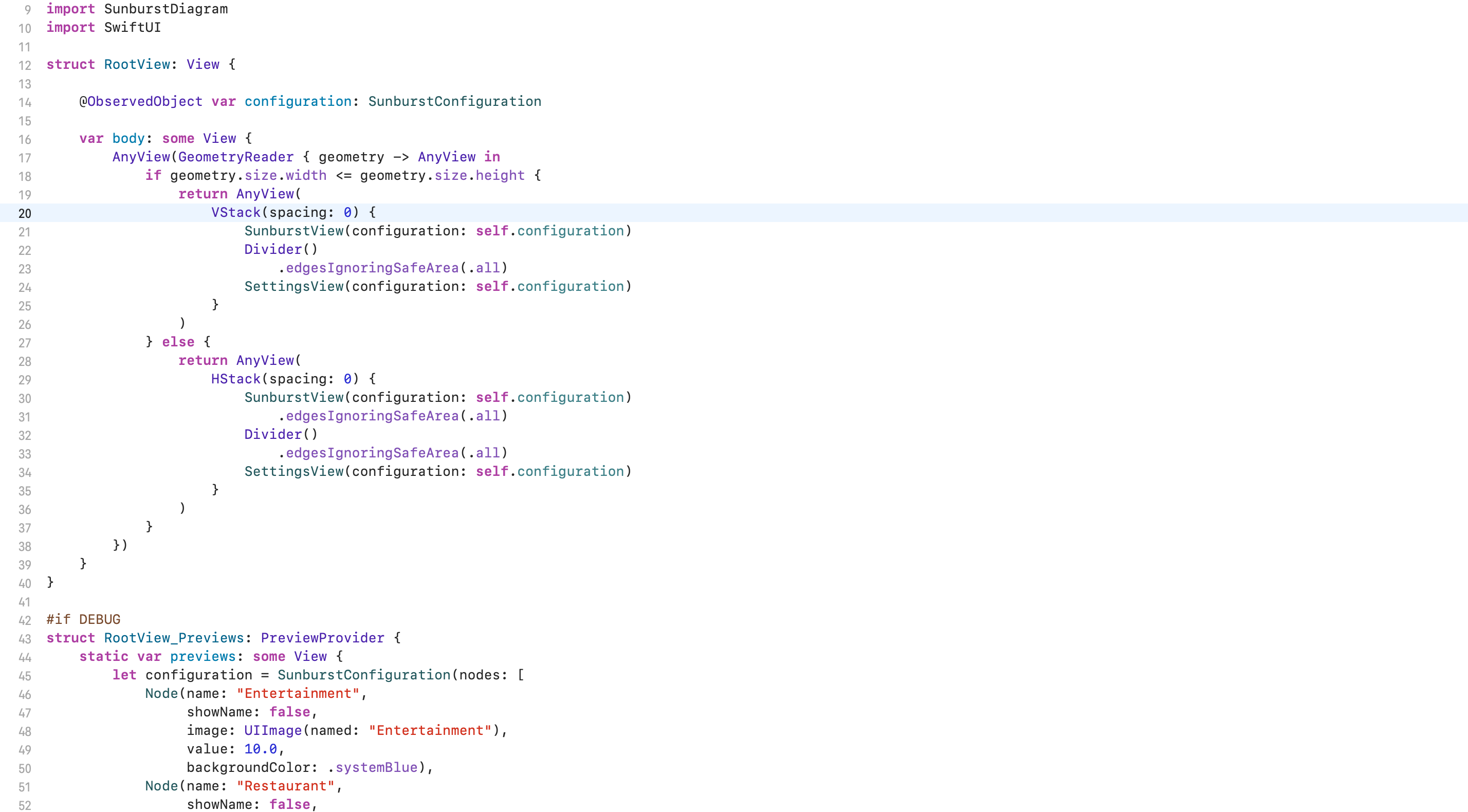Click the PreviewProvider protocol name
1468x812 pixels.
pyautogui.click(x=323, y=638)
